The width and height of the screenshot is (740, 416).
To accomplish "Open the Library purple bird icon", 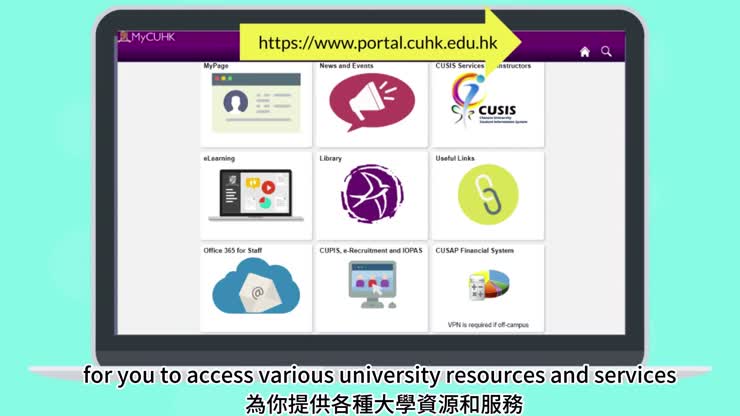I will click(372, 194).
